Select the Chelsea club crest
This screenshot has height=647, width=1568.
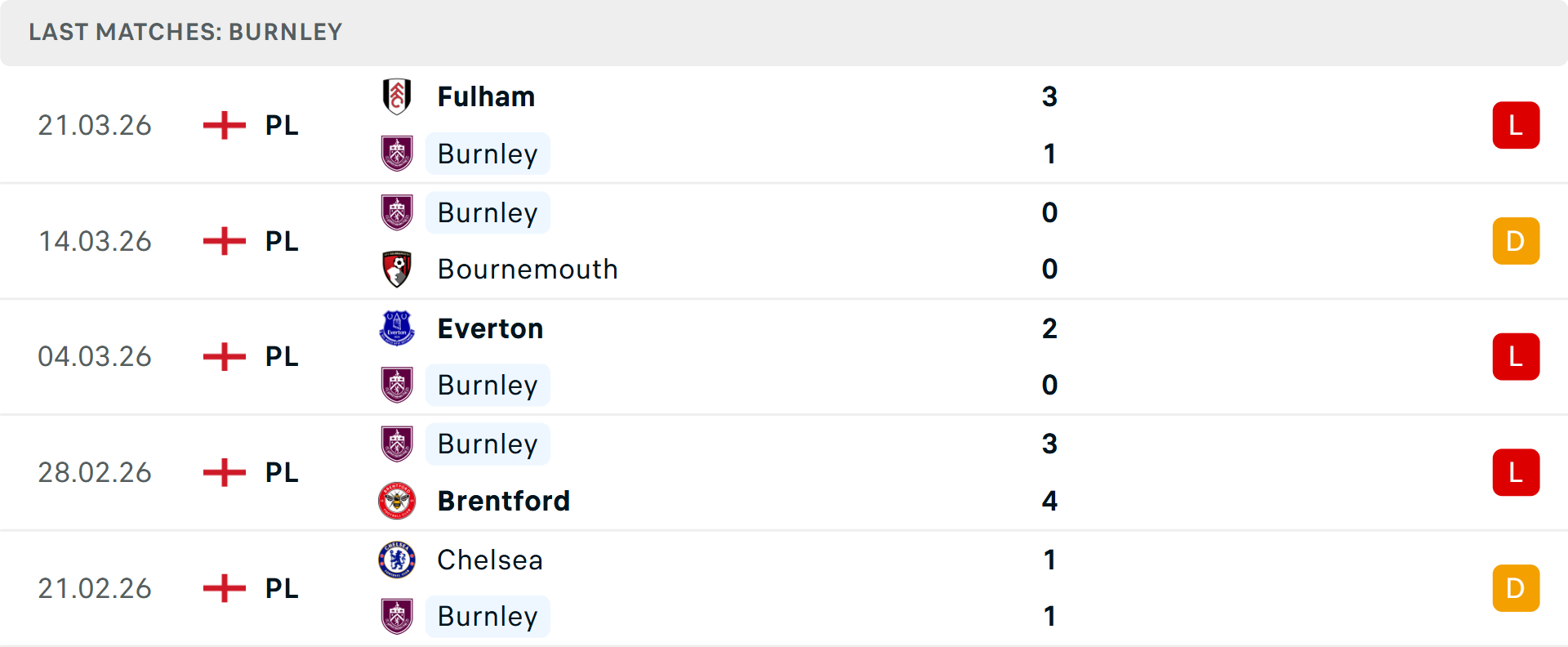(x=397, y=560)
